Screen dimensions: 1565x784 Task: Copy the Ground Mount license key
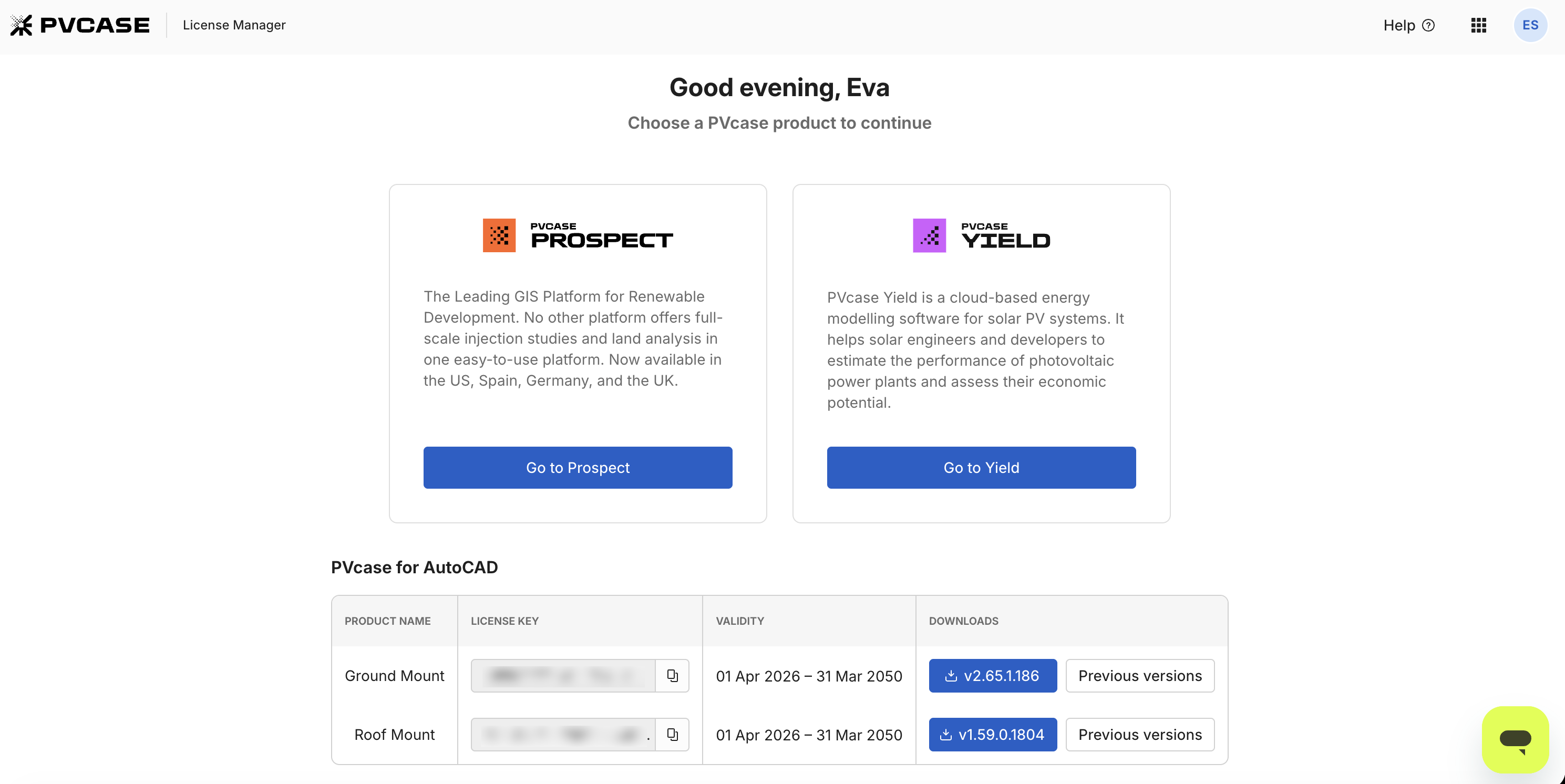pos(672,675)
